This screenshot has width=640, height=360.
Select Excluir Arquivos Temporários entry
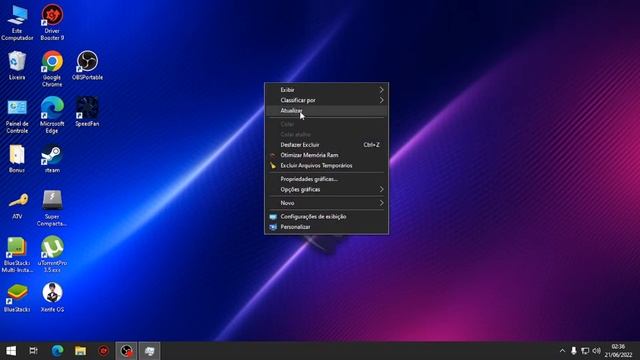coord(327,165)
